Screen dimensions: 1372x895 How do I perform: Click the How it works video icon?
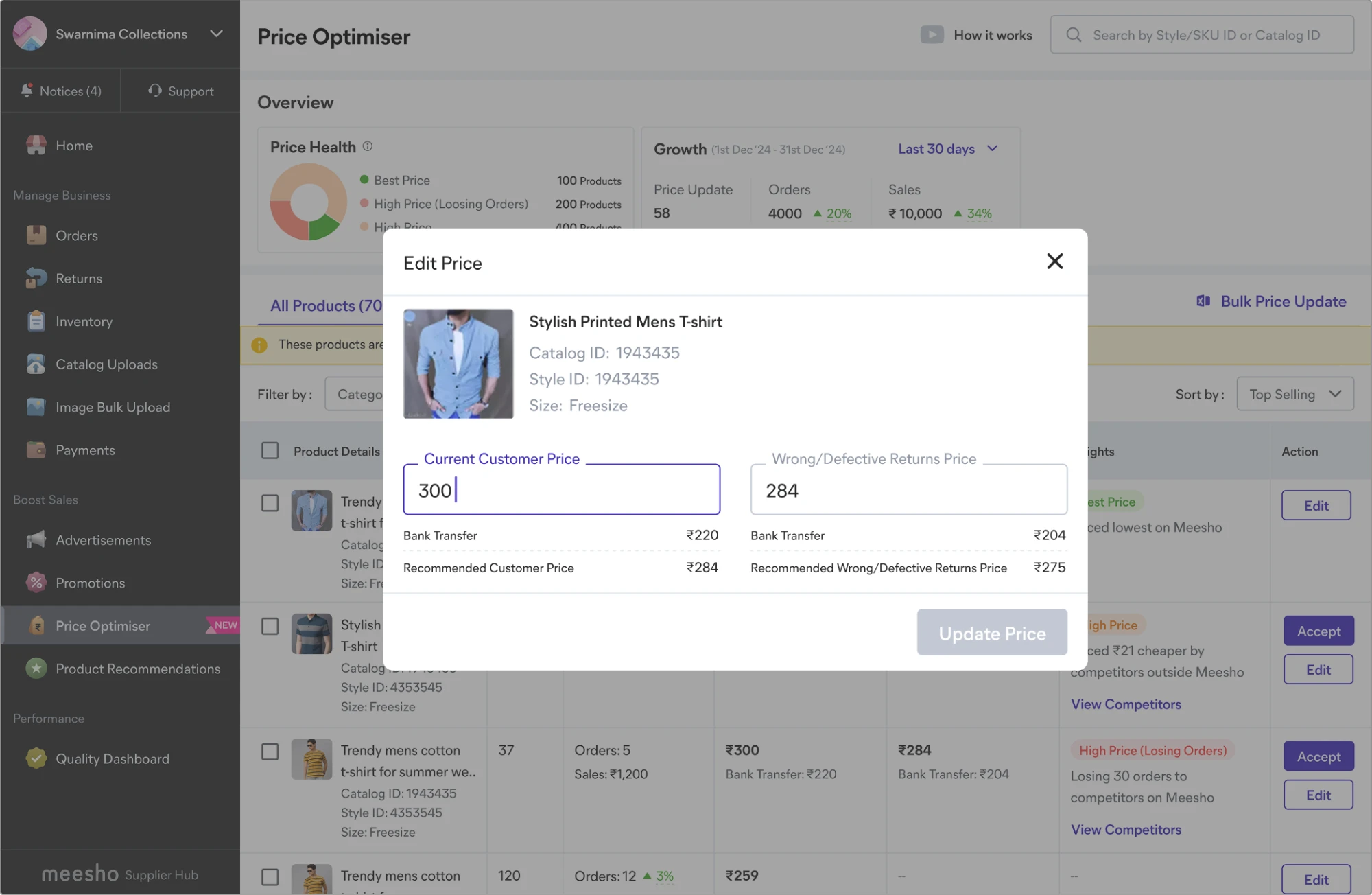tap(932, 35)
